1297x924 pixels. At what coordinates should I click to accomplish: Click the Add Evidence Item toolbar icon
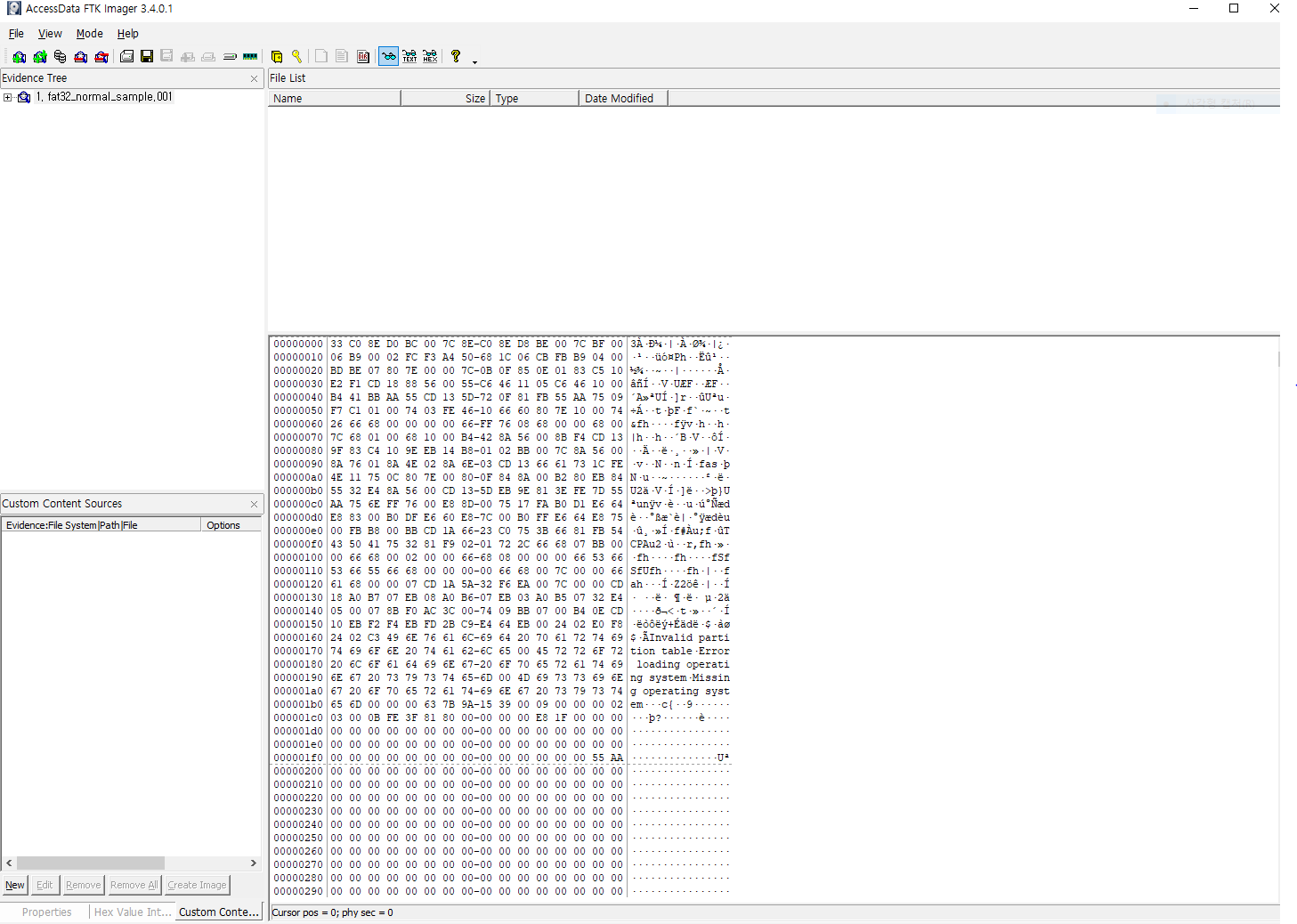(x=19, y=56)
